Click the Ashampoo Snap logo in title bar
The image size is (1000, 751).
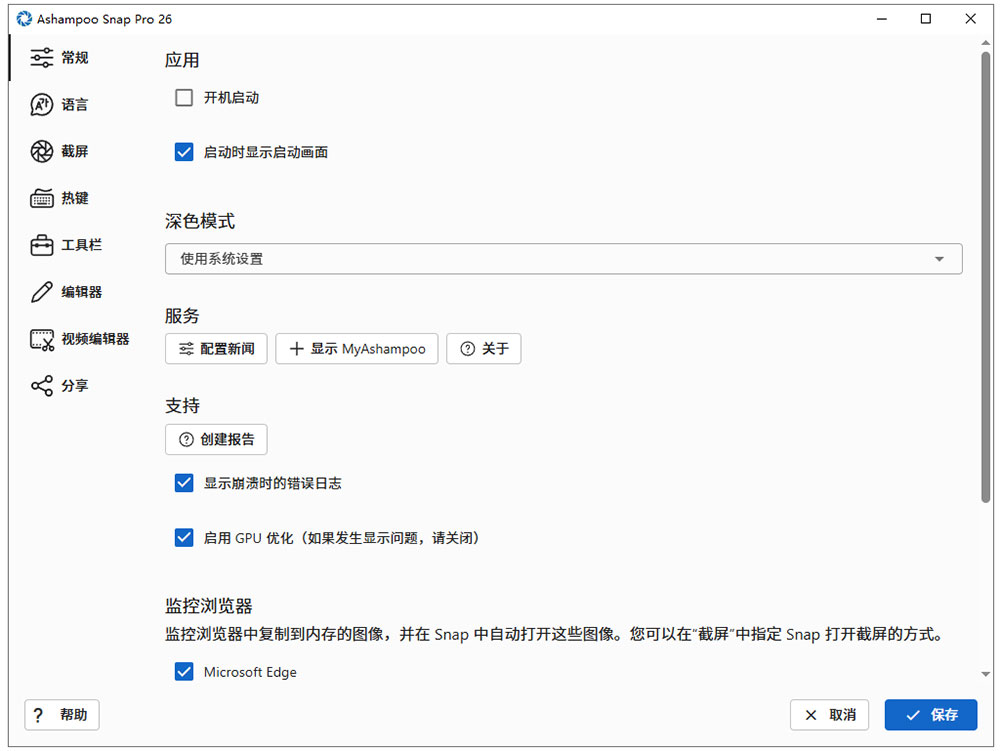pyautogui.click(x=24, y=19)
